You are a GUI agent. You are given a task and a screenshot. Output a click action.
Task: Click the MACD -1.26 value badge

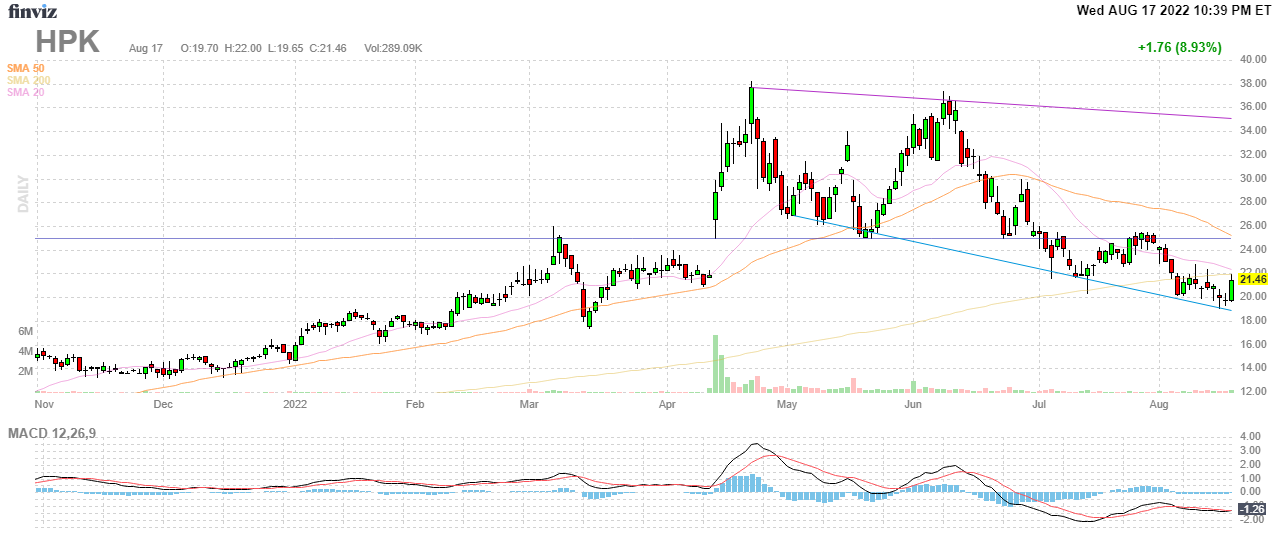(1252, 510)
